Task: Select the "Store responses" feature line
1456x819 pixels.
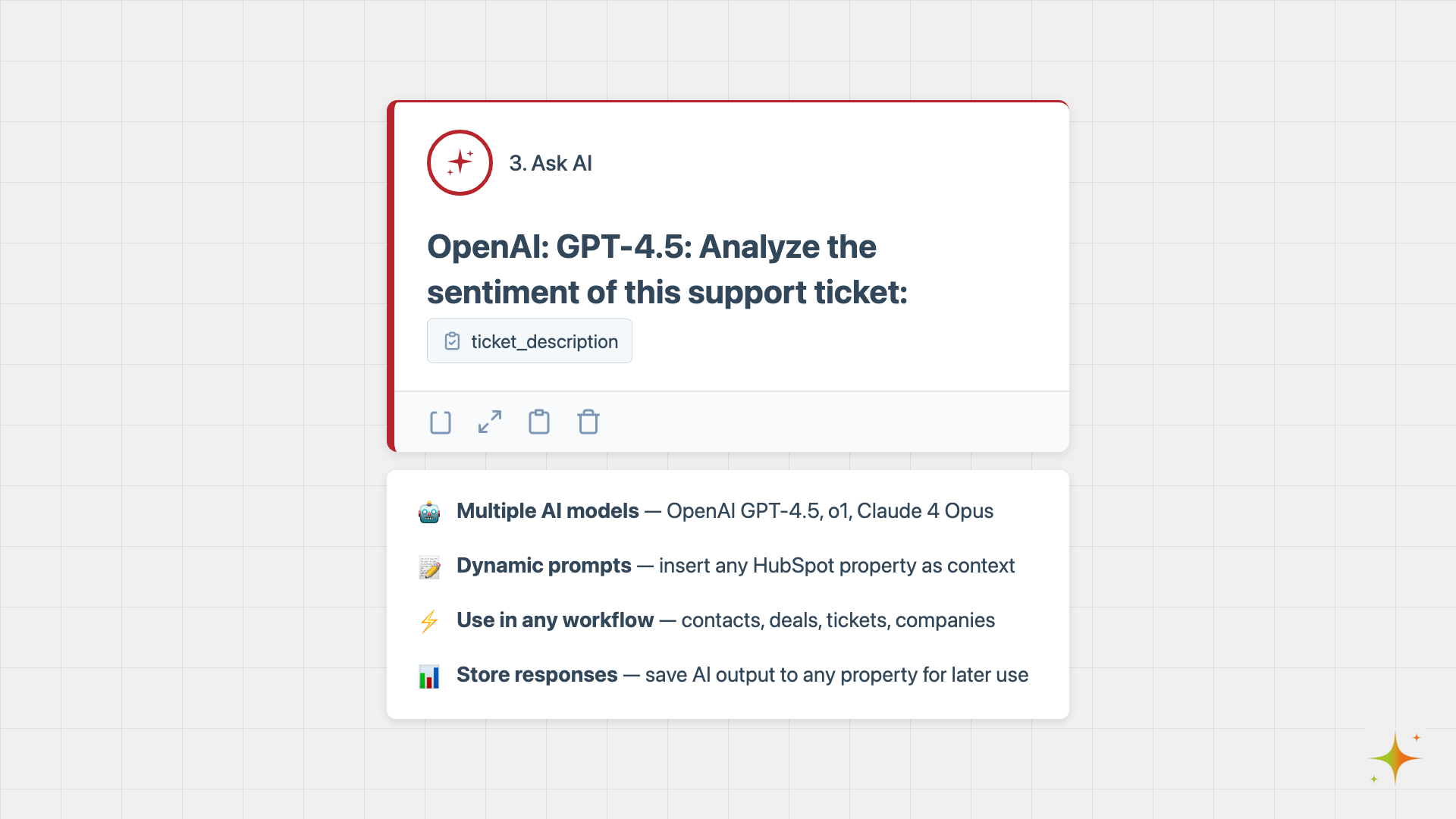Action: tap(742, 675)
